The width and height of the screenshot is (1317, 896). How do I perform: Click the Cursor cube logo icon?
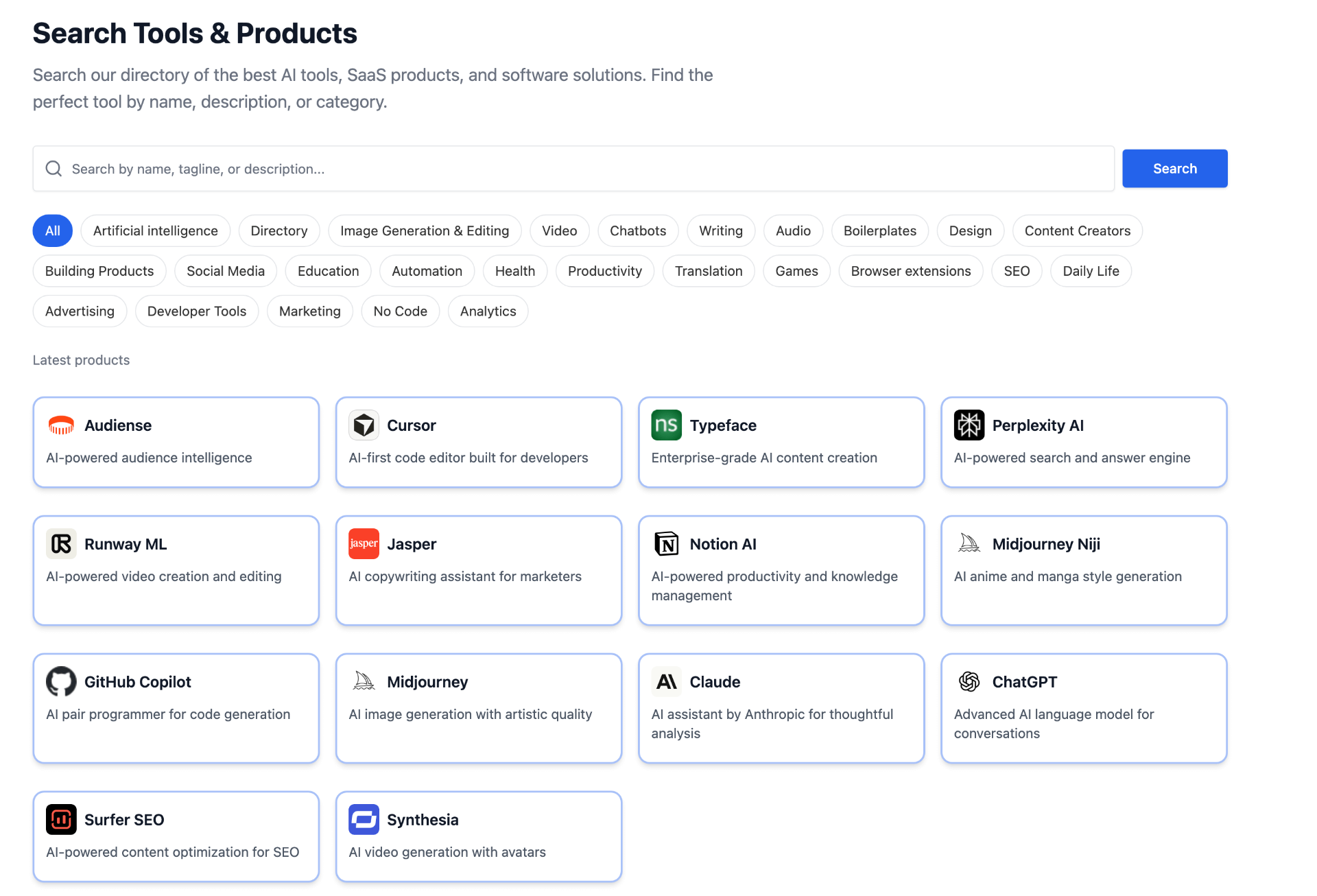(364, 425)
